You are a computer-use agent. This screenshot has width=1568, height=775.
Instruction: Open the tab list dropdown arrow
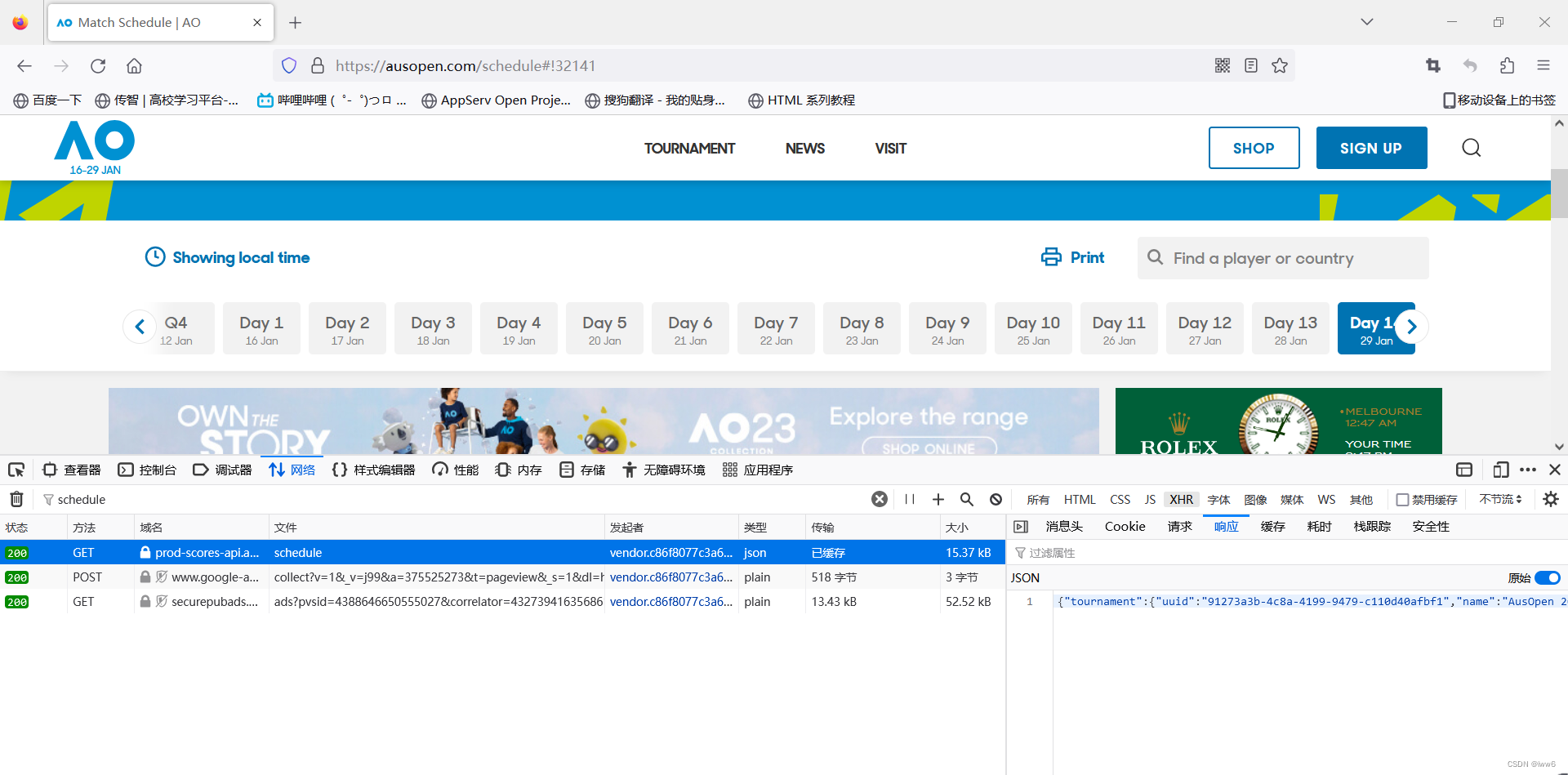click(x=1367, y=22)
